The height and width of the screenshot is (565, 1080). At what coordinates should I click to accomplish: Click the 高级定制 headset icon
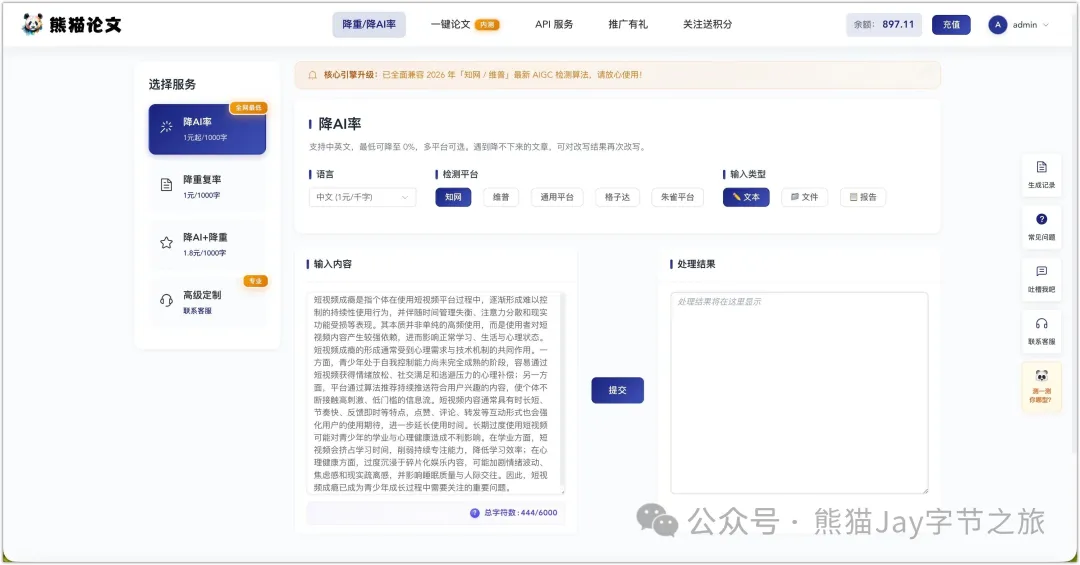click(166, 300)
